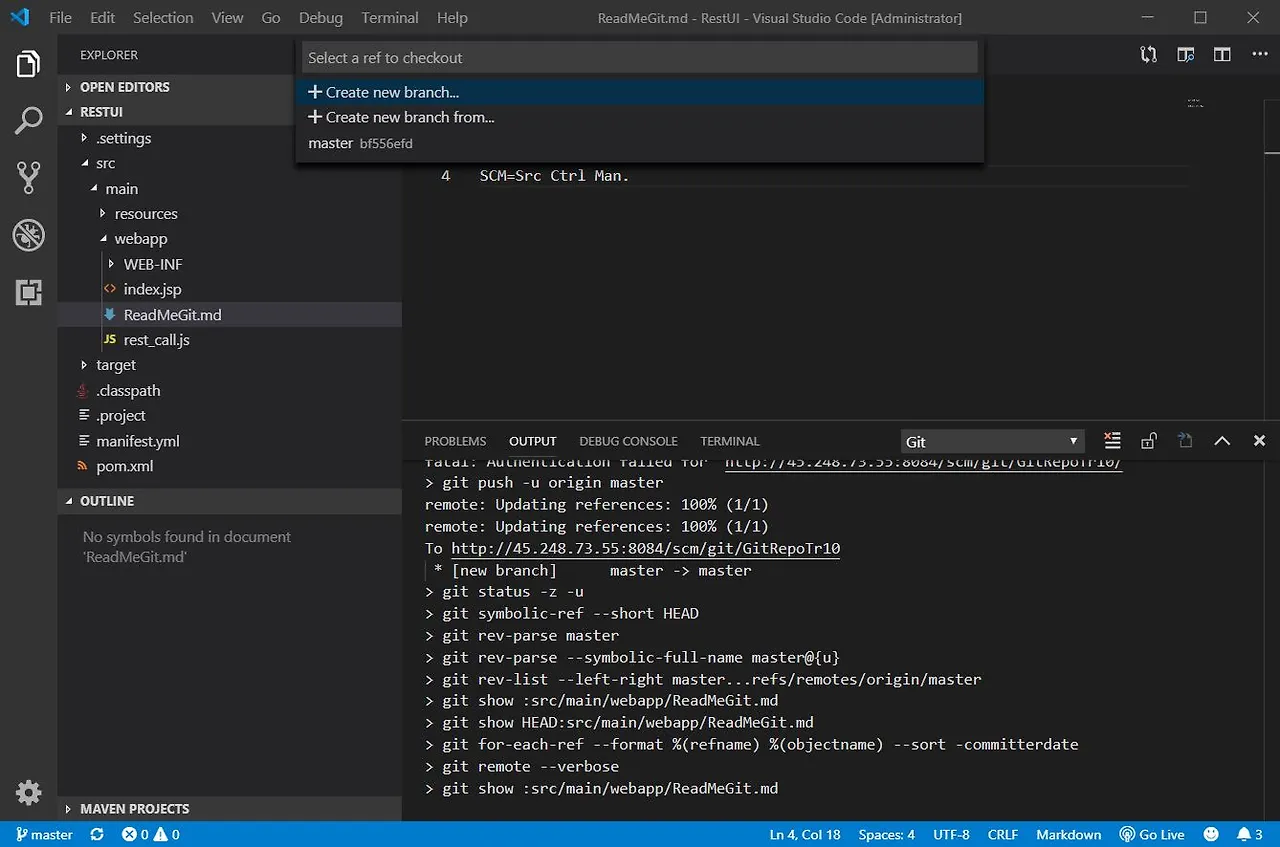Collapse the OUTLINE section

click(x=230, y=501)
